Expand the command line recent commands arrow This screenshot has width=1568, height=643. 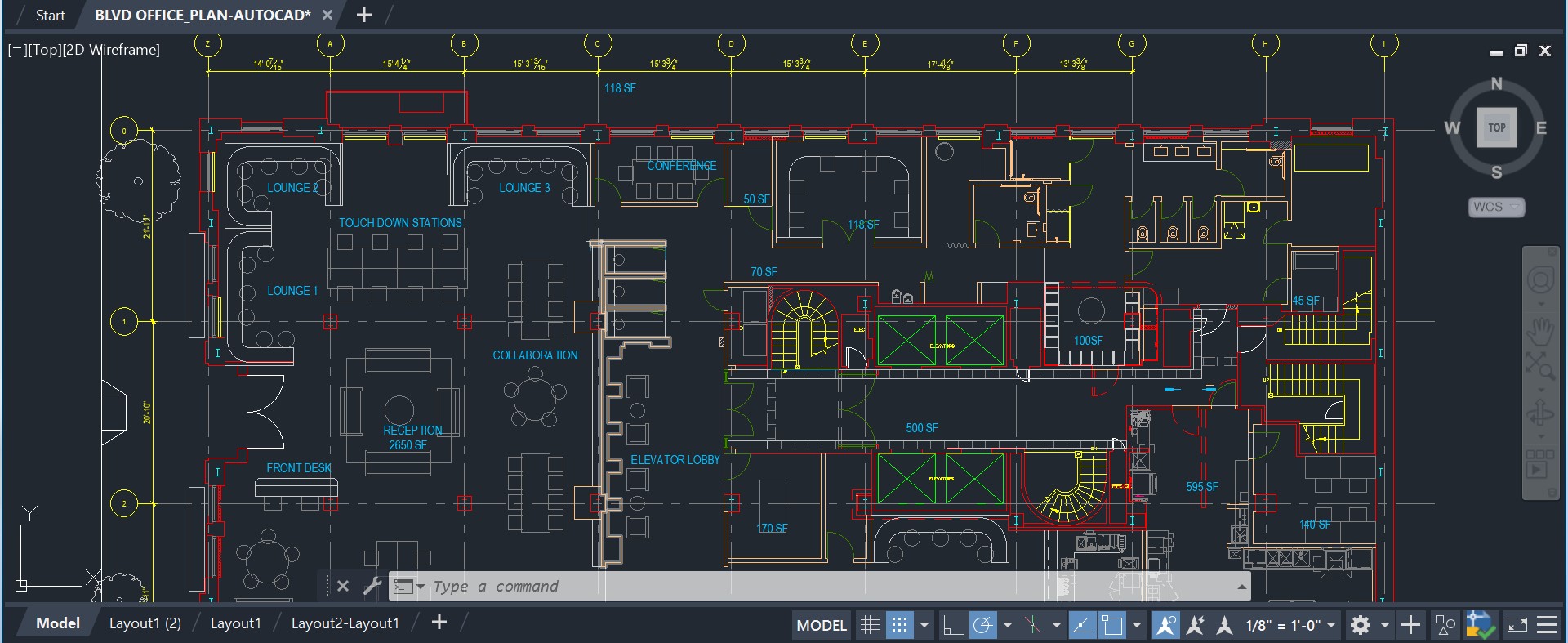[x=1241, y=586]
